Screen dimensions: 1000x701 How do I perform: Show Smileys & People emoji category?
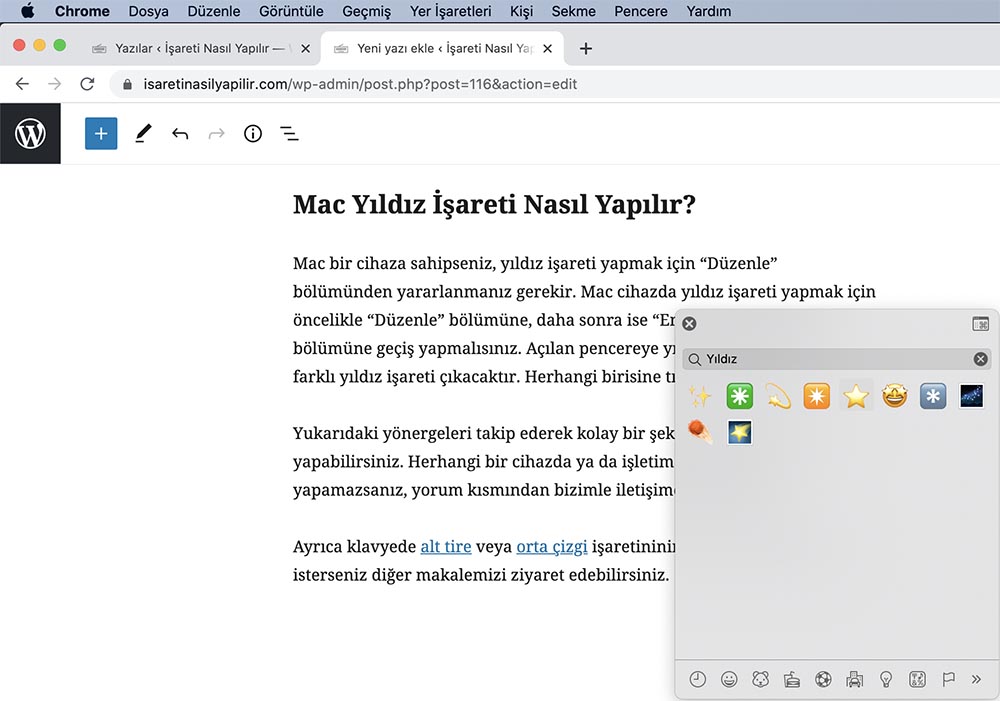click(730, 679)
